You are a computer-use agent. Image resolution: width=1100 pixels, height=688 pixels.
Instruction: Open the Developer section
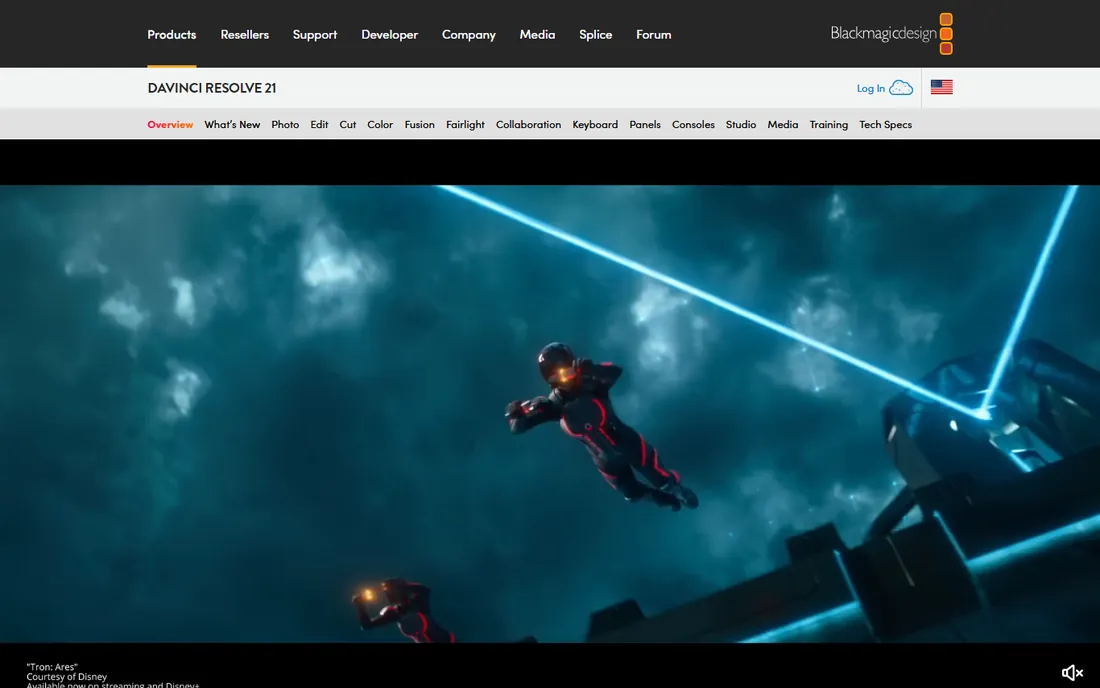click(389, 34)
